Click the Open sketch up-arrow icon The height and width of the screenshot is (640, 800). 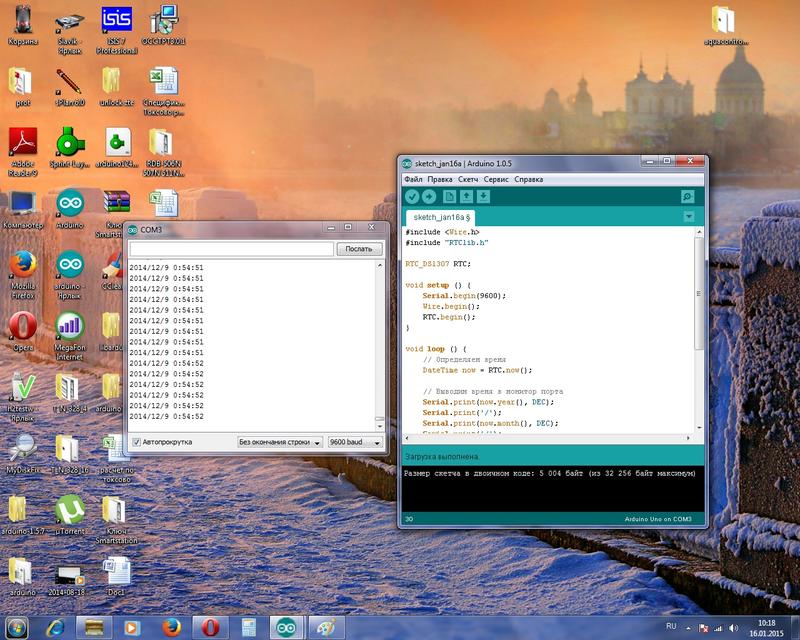(x=467, y=197)
